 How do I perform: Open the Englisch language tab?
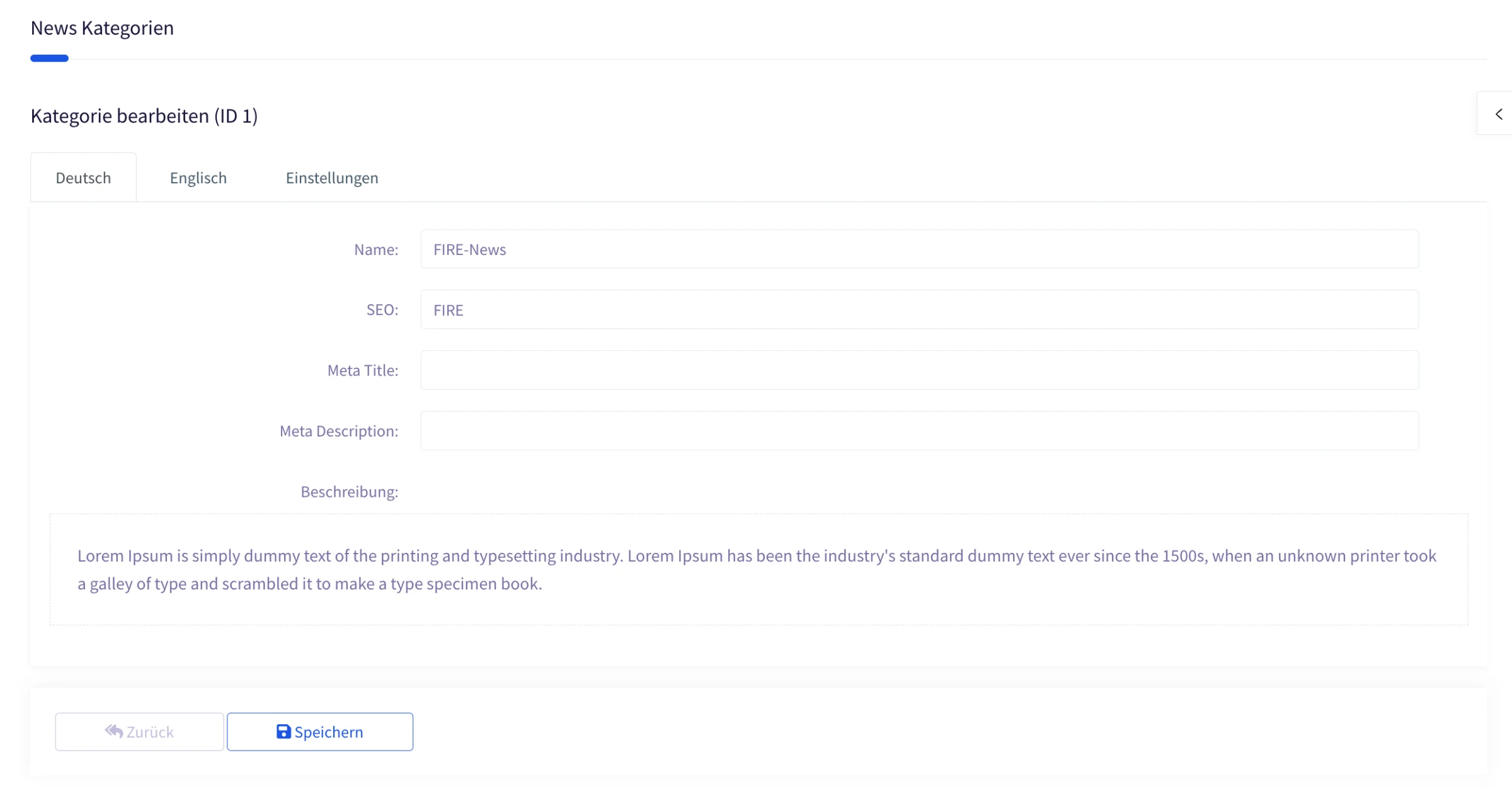tap(198, 178)
